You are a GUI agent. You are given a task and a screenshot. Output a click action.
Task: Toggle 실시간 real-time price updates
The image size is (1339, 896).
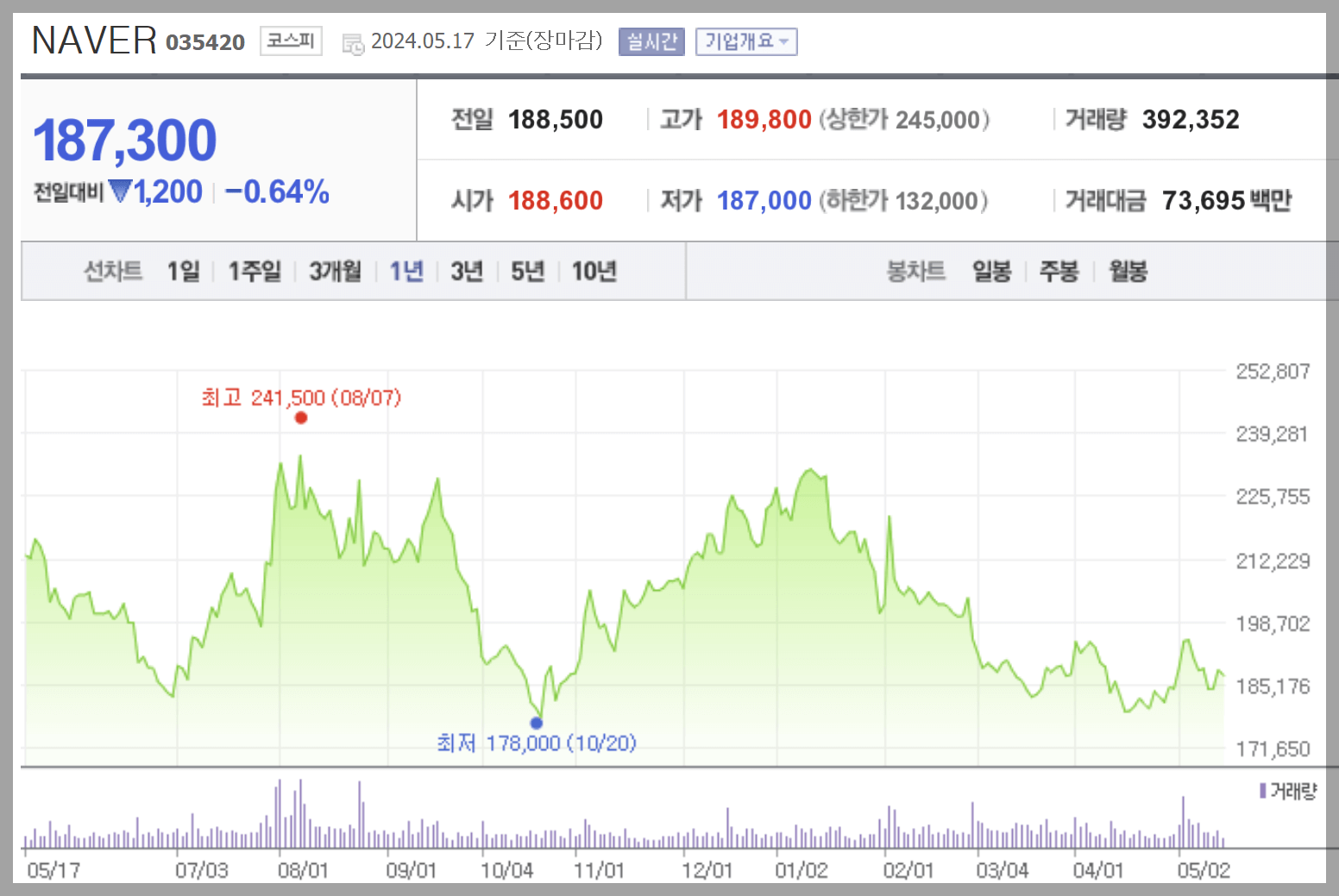click(x=651, y=41)
